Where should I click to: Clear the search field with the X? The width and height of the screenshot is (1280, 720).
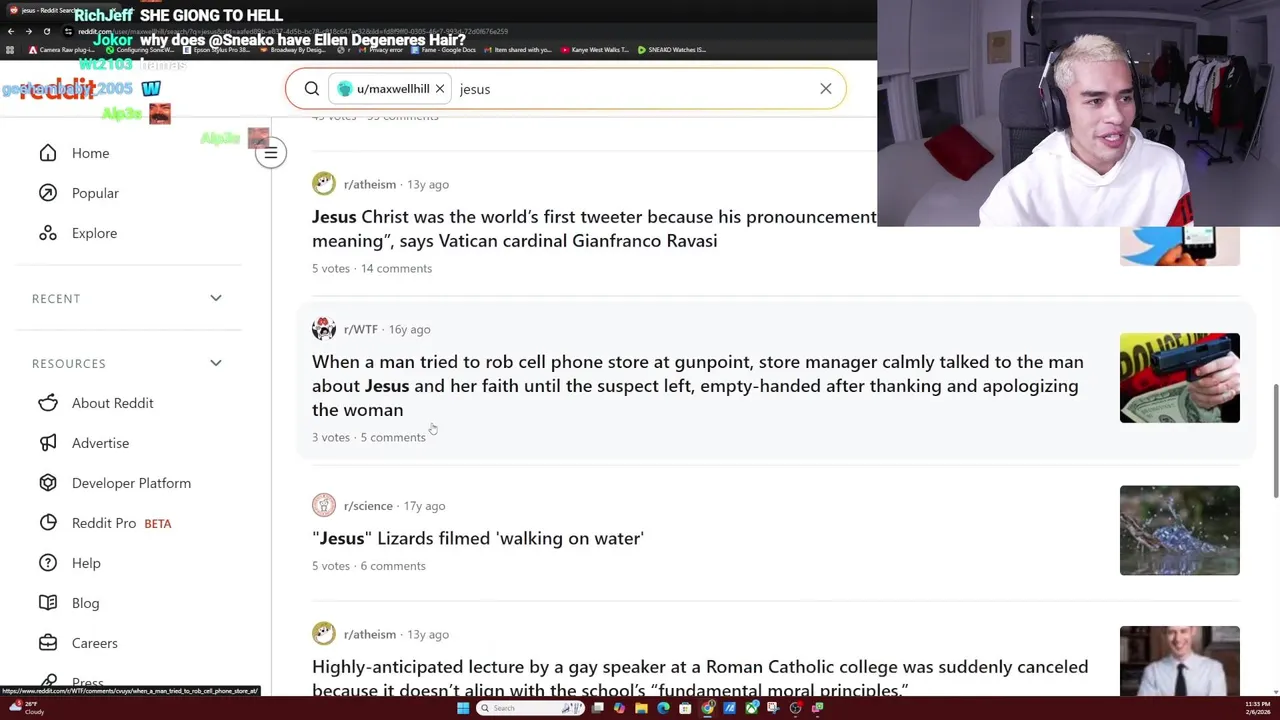point(826,89)
